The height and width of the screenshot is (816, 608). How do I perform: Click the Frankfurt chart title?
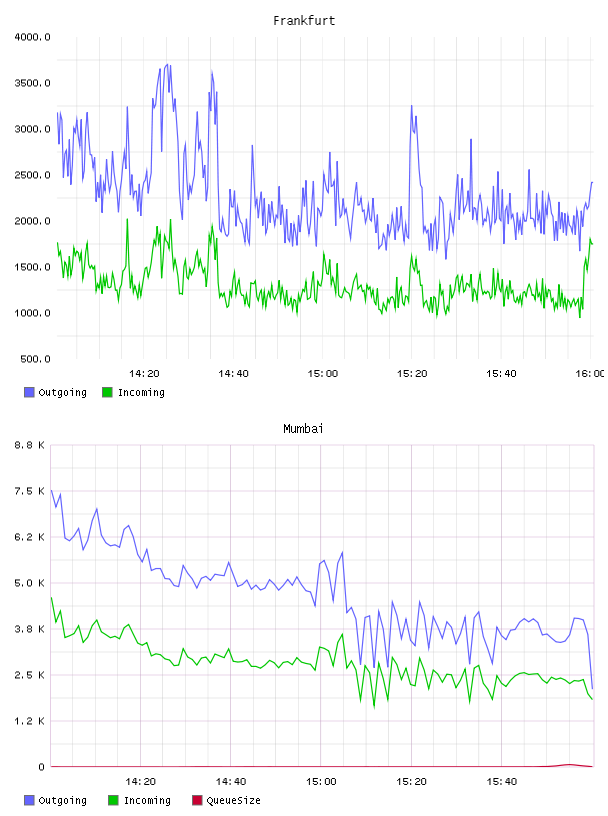click(304, 21)
